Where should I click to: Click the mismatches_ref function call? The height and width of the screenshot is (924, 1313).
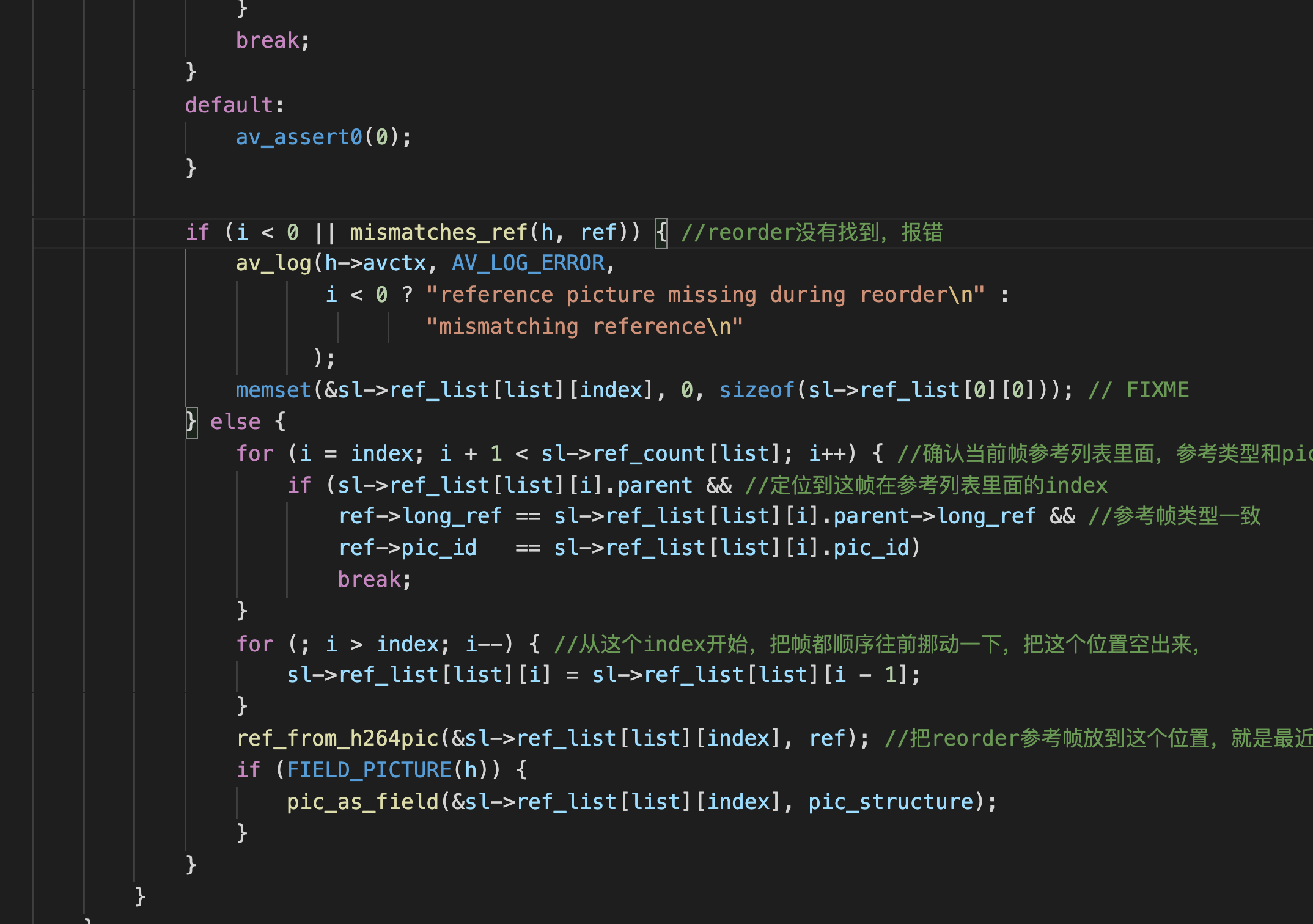tap(438, 232)
